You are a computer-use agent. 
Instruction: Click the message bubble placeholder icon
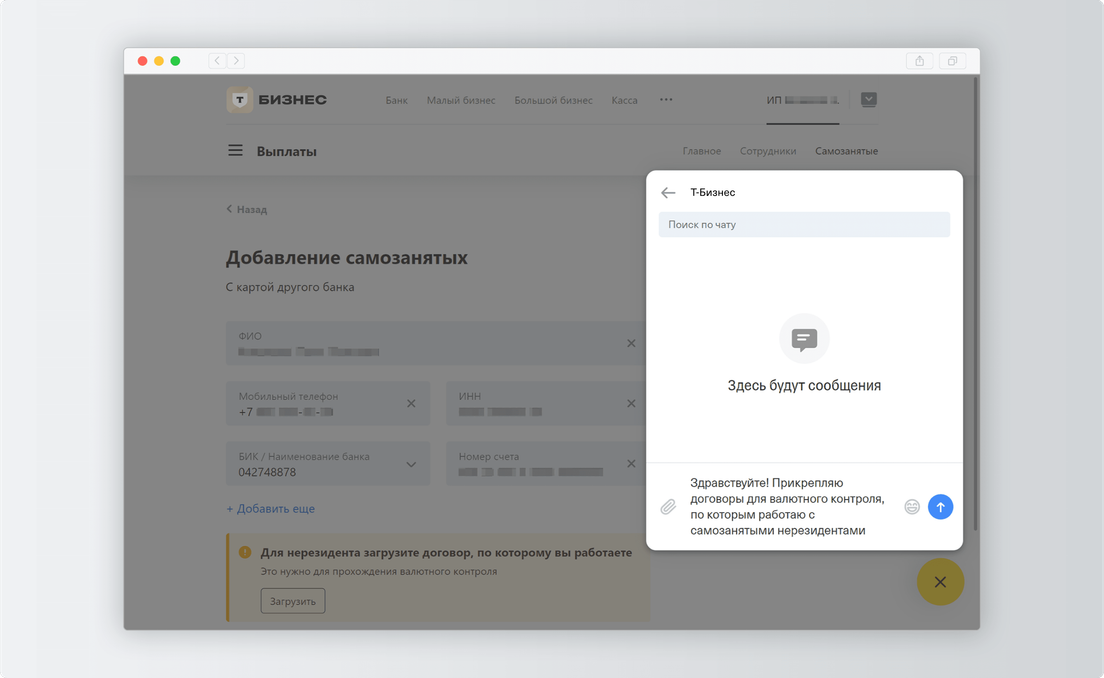pyautogui.click(x=804, y=339)
